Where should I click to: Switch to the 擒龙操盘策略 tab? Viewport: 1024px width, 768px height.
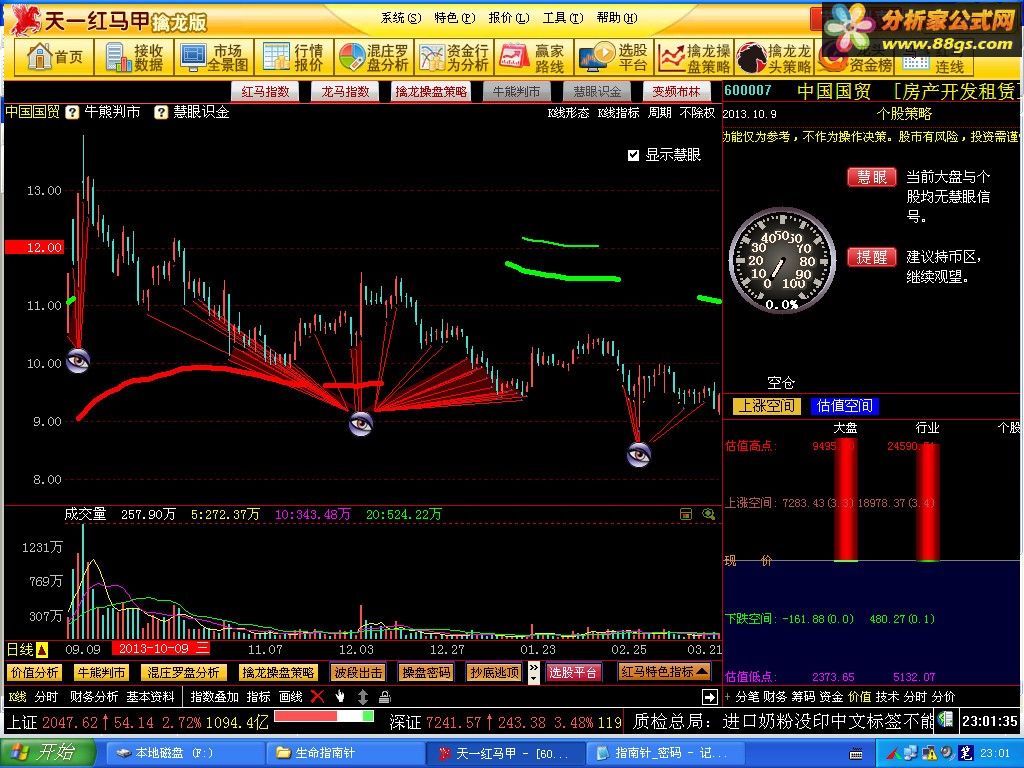pyautogui.click(x=431, y=91)
